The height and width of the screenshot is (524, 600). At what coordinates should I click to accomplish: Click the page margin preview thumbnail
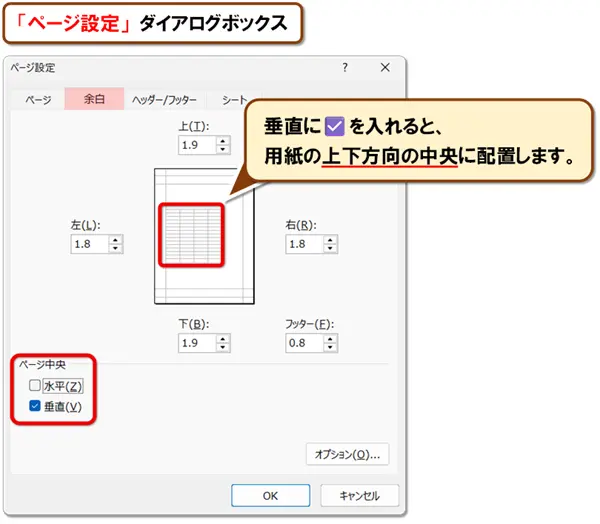[204, 236]
